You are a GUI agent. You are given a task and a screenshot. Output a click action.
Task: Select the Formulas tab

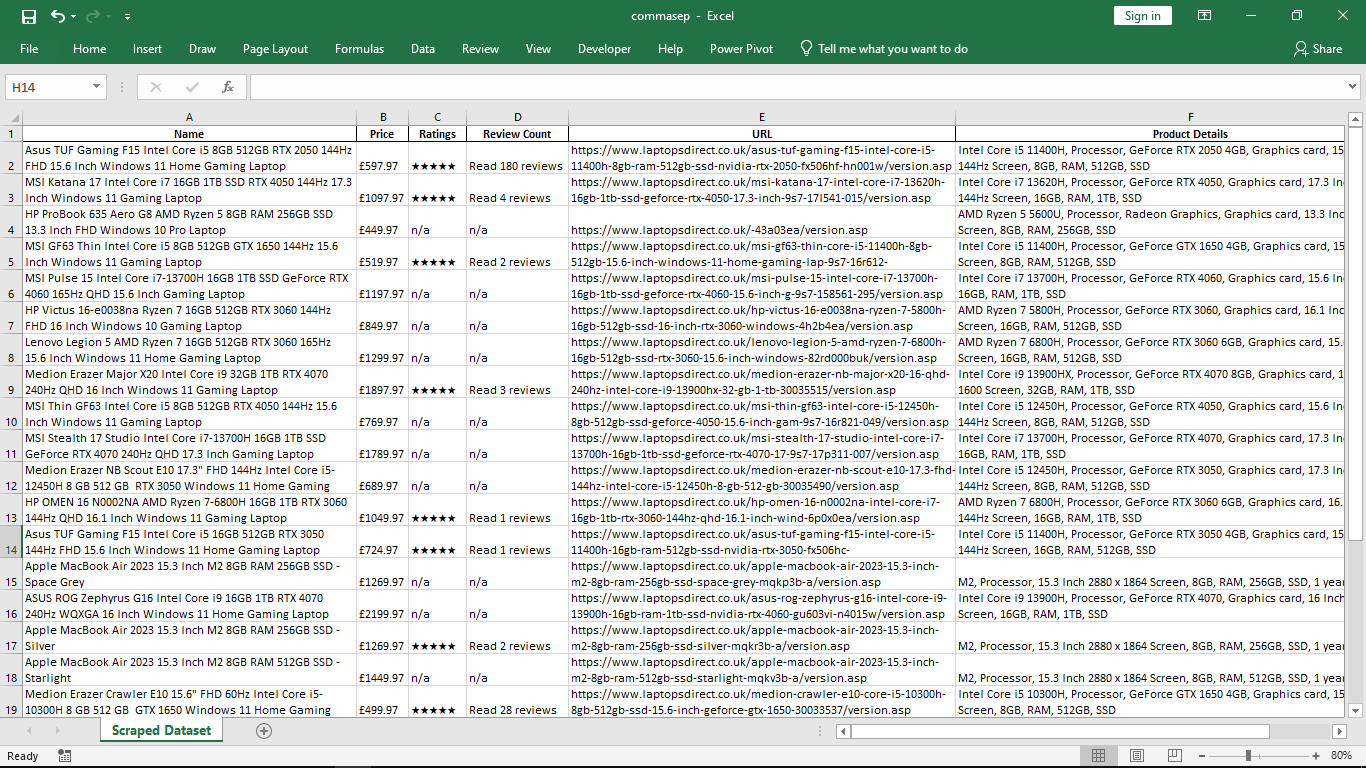pyautogui.click(x=359, y=49)
